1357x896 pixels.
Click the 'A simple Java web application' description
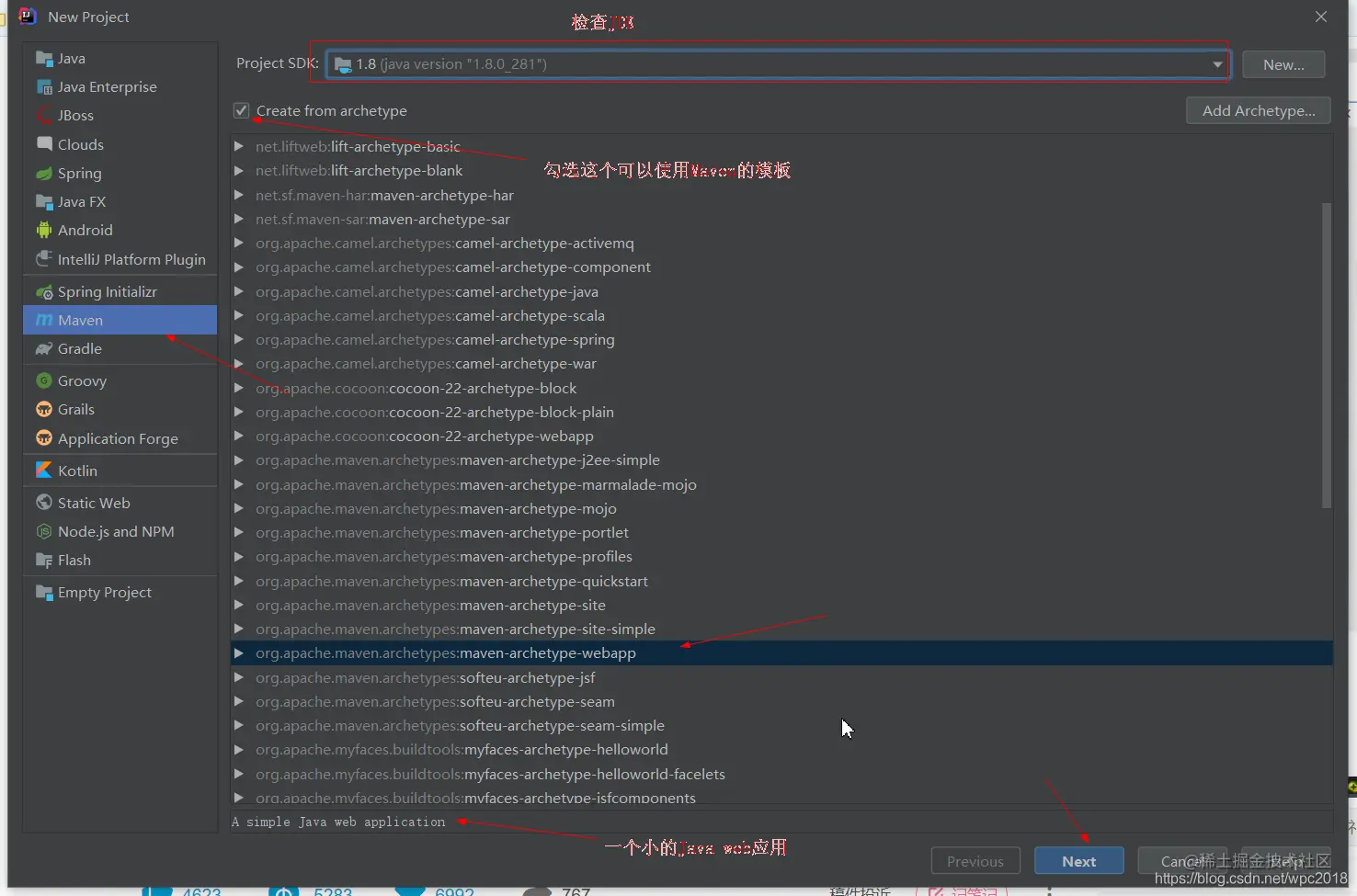338,822
